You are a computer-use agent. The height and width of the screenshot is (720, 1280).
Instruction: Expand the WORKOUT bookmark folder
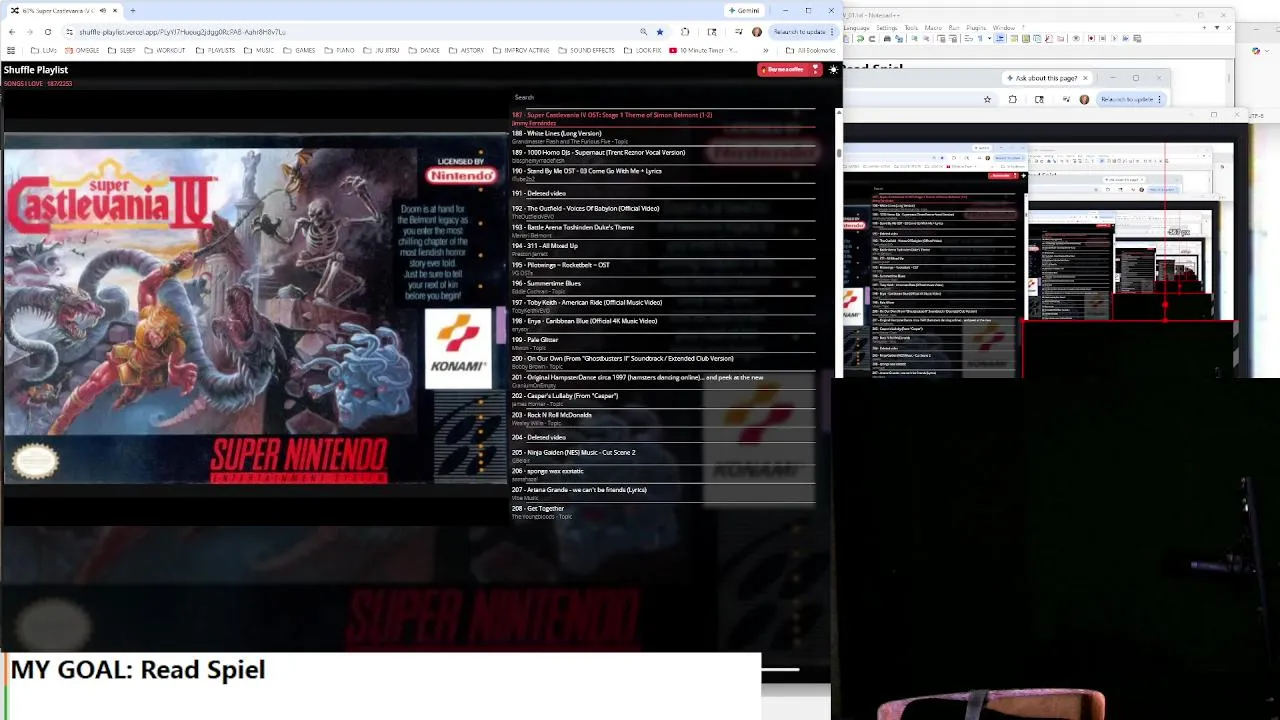pos(165,50)
